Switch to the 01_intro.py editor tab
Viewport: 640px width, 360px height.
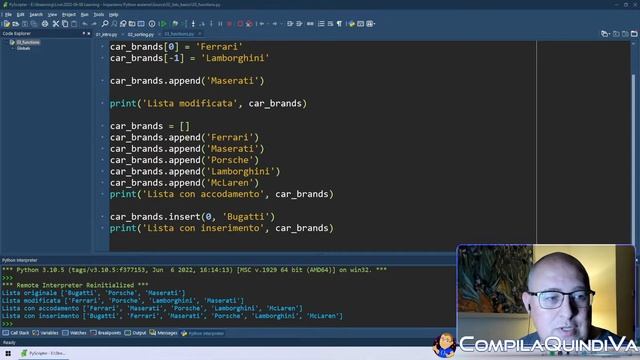tap(107, 34)
